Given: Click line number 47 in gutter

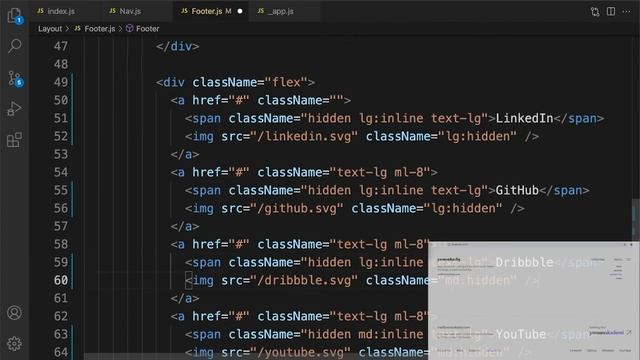Looking at the screenshot, I should pyautogui.click(x=61, y=46).
